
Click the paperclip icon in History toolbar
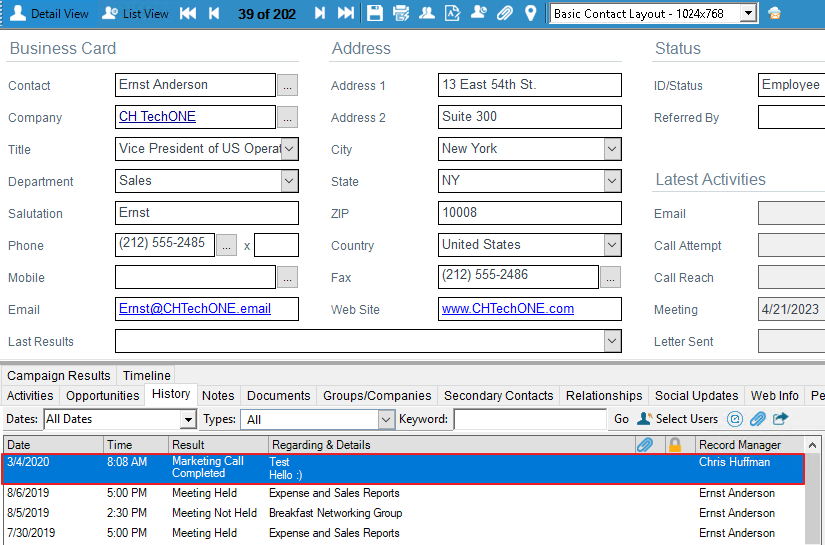(x=757, y=419)
